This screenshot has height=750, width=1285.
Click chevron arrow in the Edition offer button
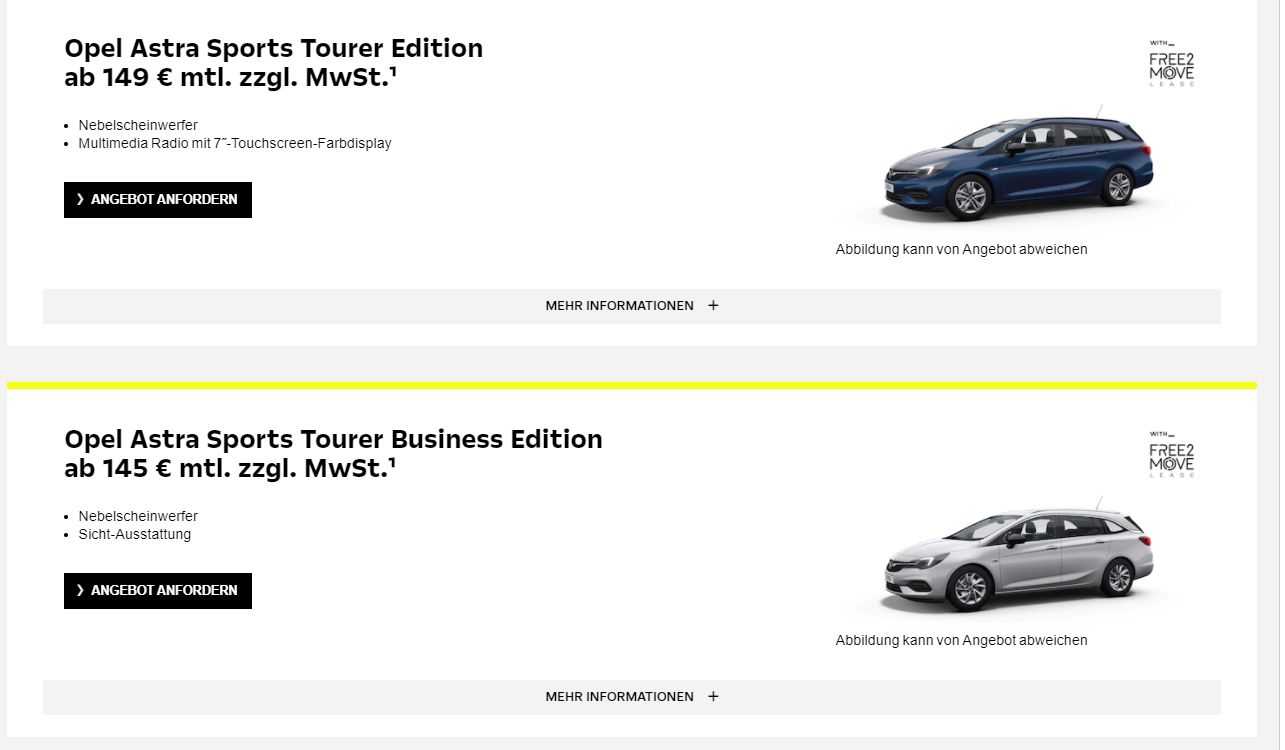80,200
